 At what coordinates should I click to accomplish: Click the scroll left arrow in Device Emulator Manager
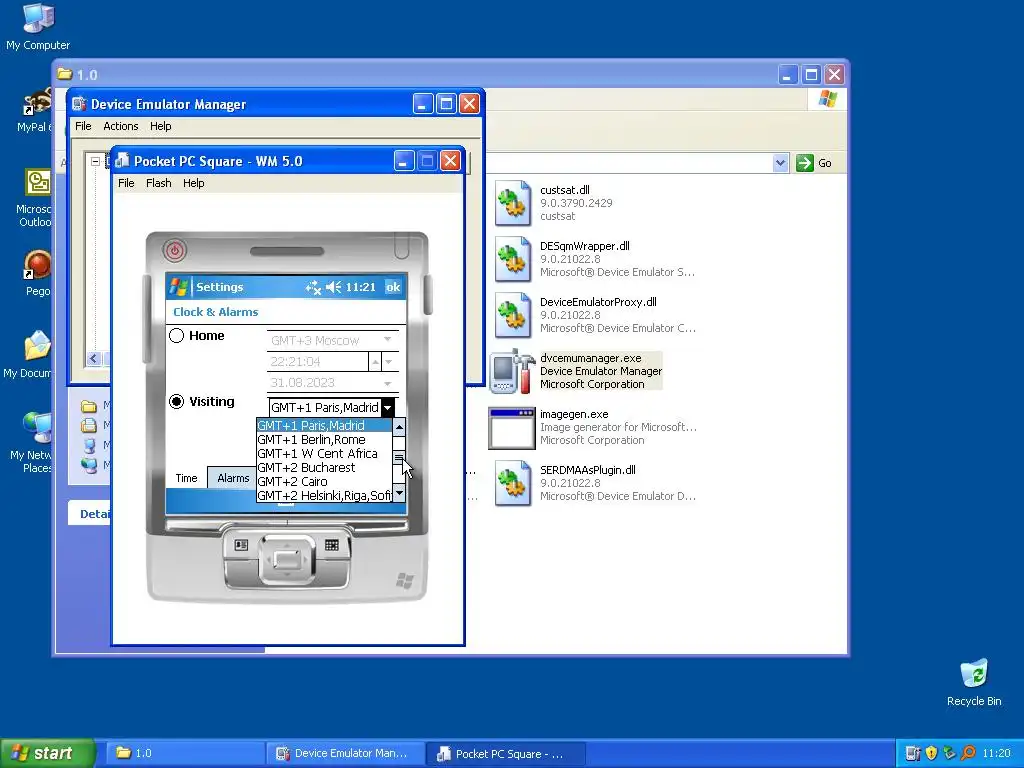point(94,358)
